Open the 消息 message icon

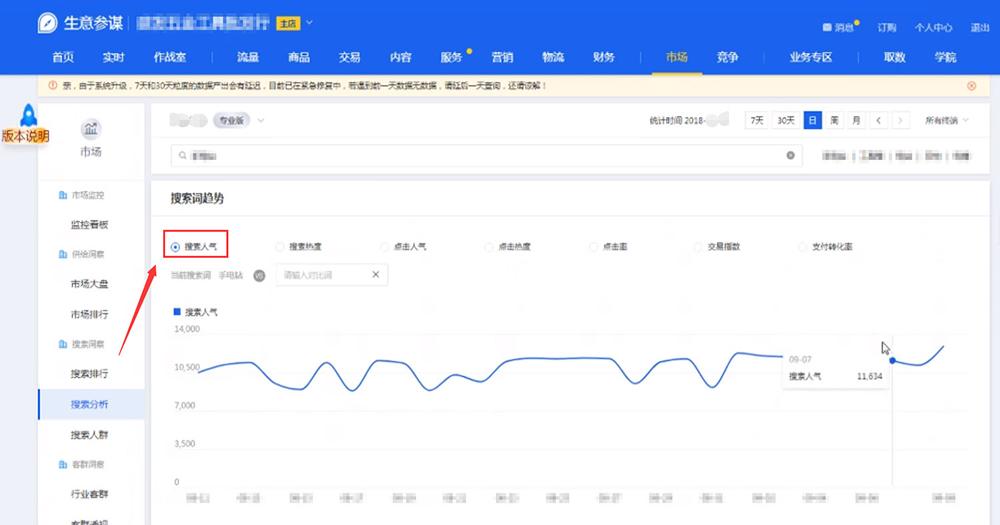click(827, 28)
